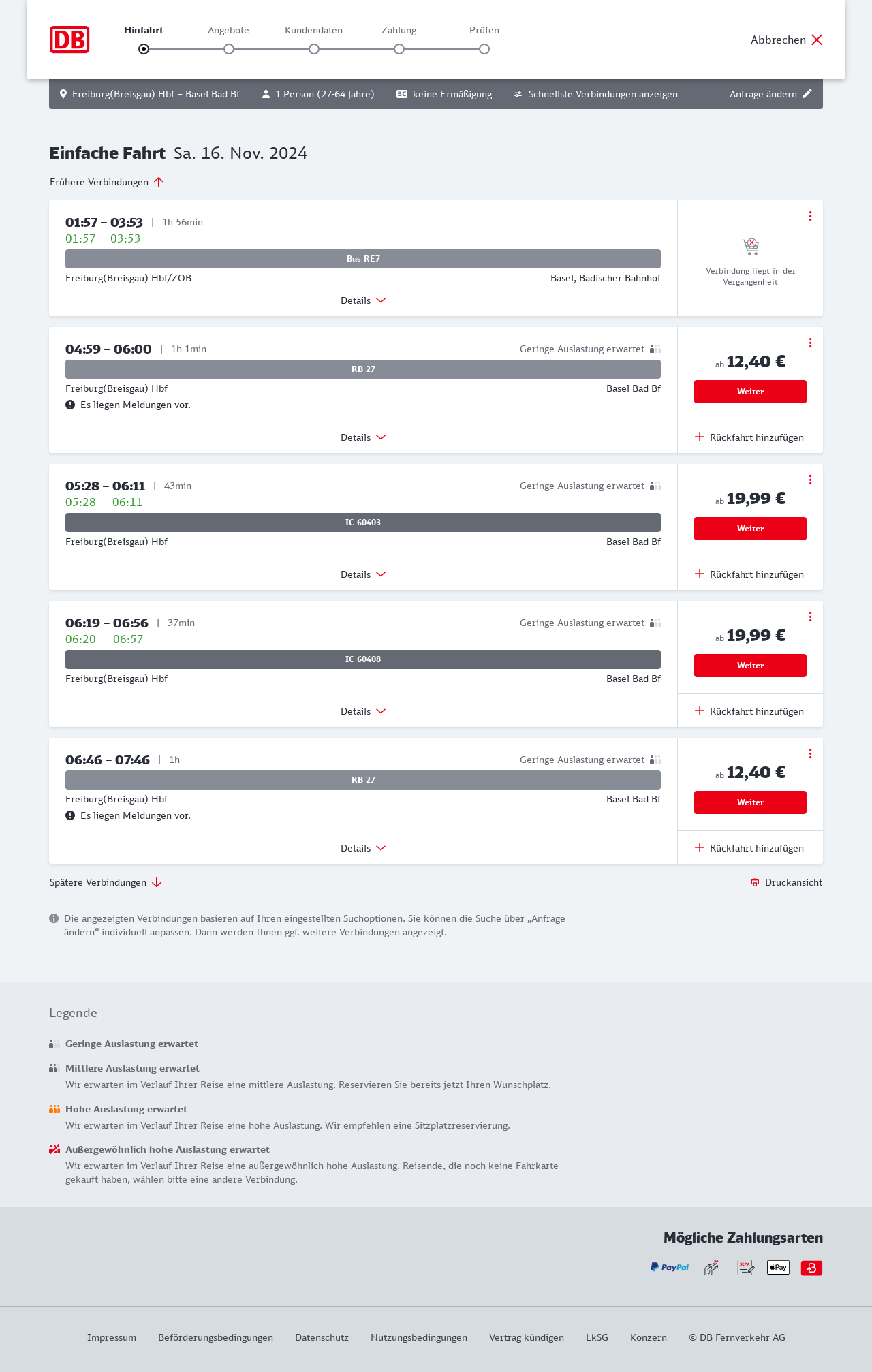This screenshot has height=1372, width=872.
Task: Click the Apple Pay payment icon
Action: pos(778,1267)
